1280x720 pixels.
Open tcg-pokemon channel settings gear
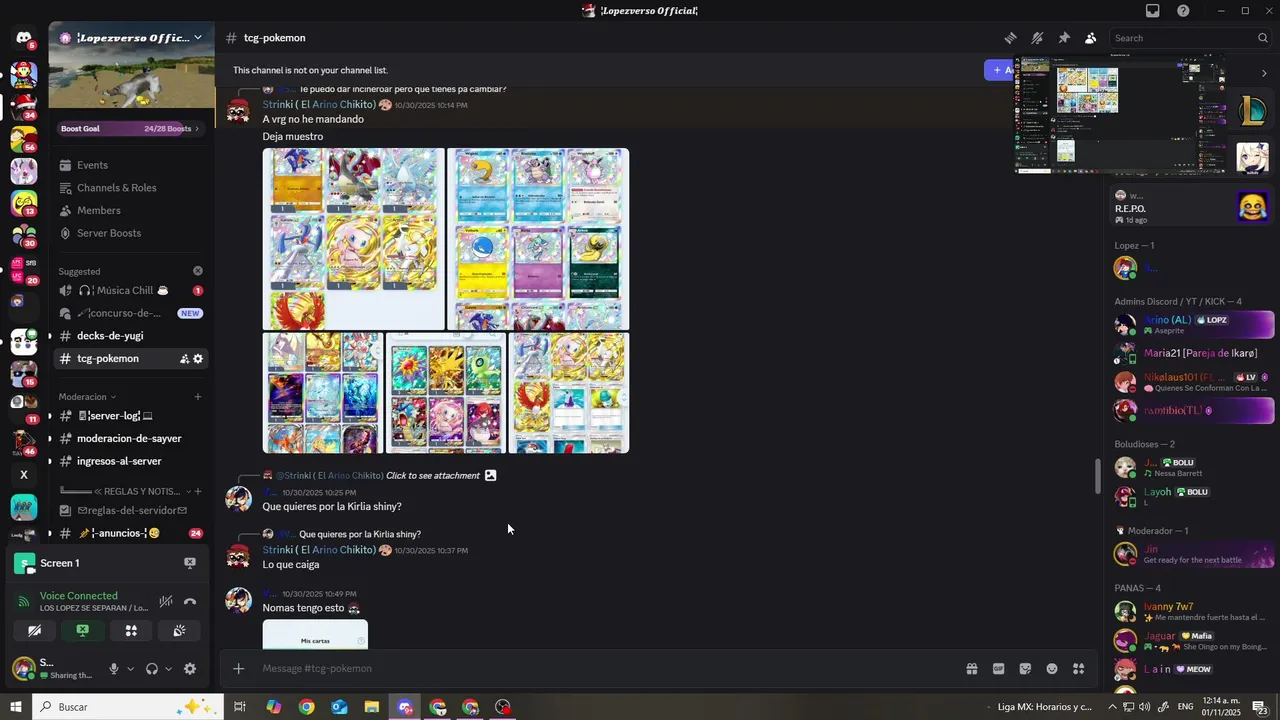click(x=198, y=359)
